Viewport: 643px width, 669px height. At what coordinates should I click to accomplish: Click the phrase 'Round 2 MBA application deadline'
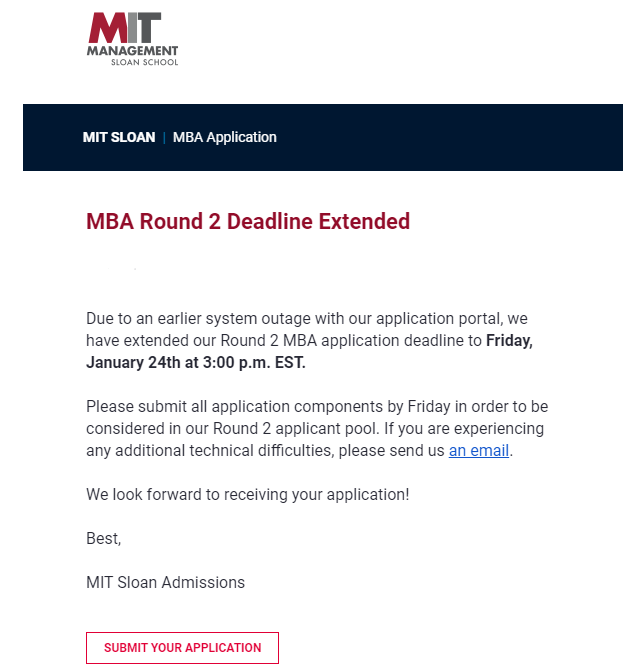tap(331, 340)
